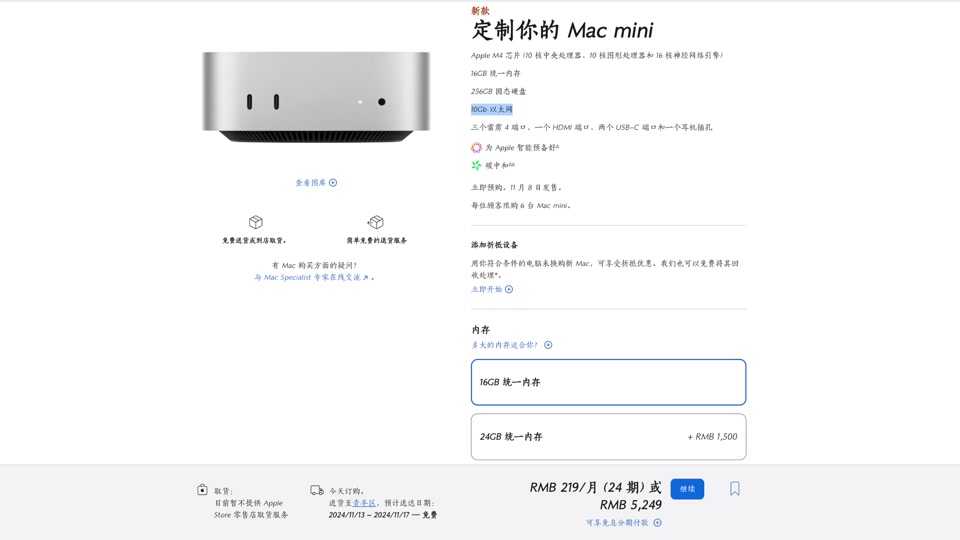Click the delivery truck icon

tap(317, 490)
